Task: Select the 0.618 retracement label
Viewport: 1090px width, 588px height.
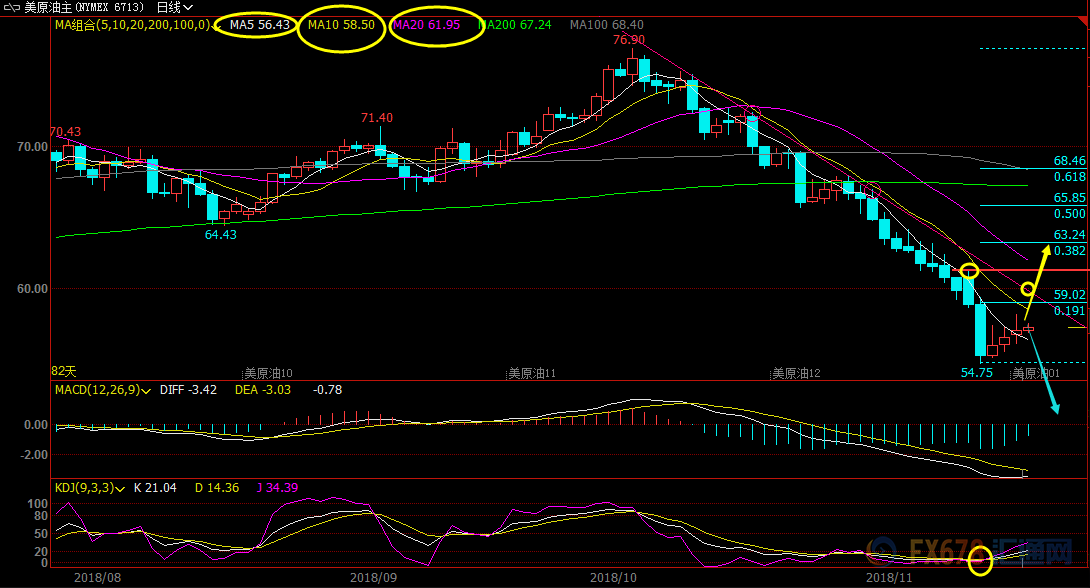Action: (1069, 177)
